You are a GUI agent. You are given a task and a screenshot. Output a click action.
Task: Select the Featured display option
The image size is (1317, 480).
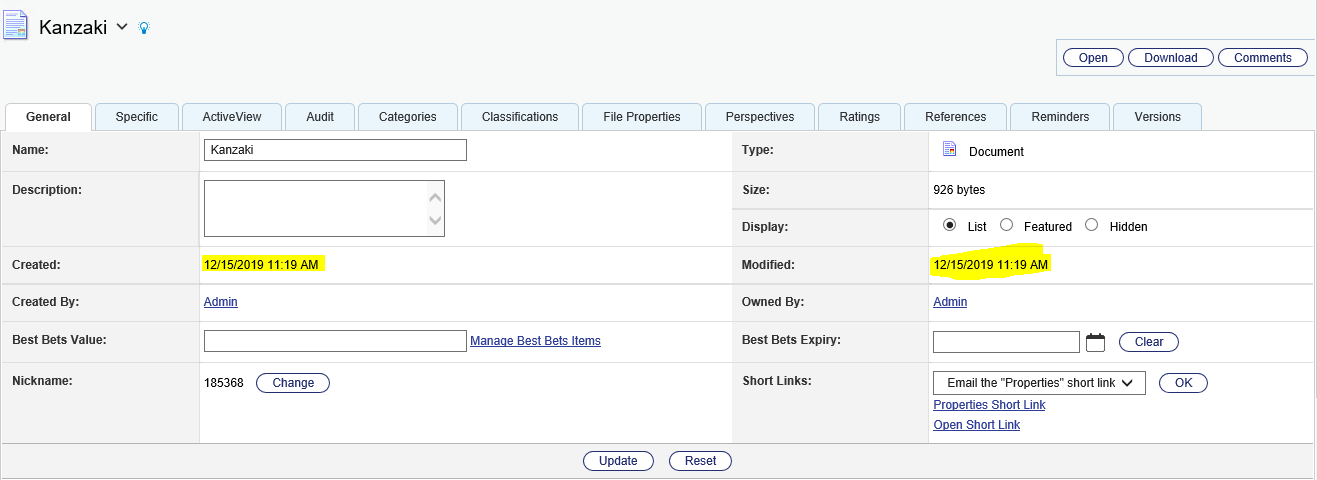[x=1007, y=225]
